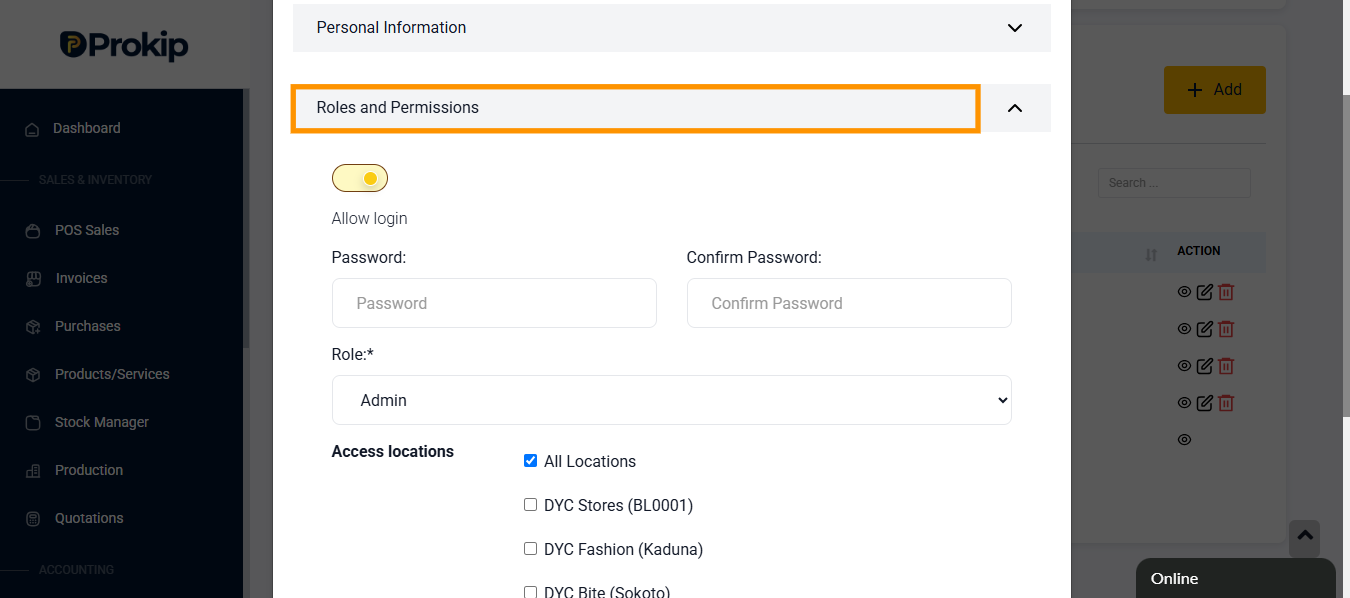Viewport: 1350px width, 598px height.
Task: Click the view eye icon in first row
Action: click(x=1184, y=292)
